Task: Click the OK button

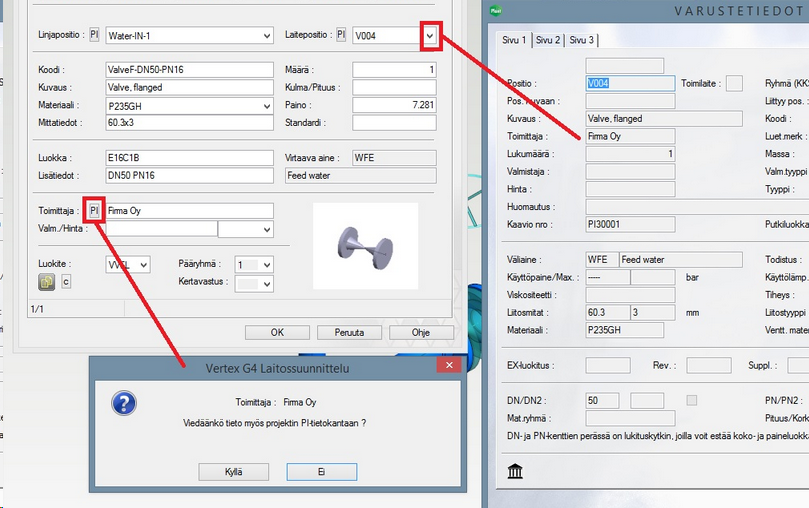Action: pos(277,333)
